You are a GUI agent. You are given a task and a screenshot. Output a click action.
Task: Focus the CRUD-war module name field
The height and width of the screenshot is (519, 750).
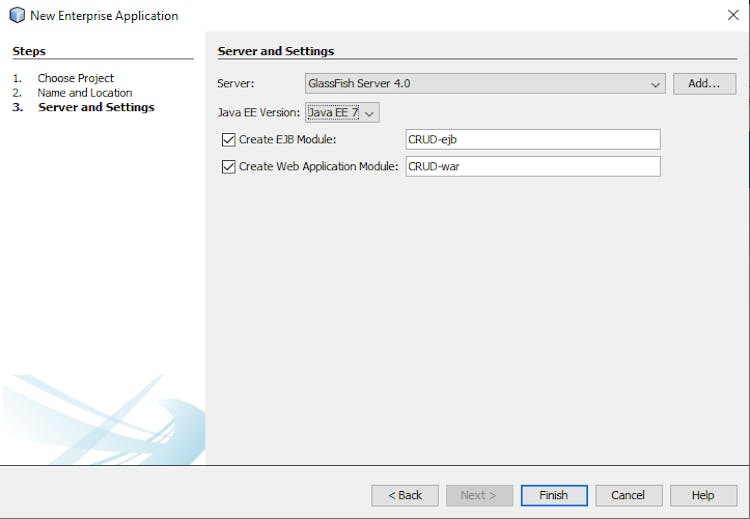point(532,167)
